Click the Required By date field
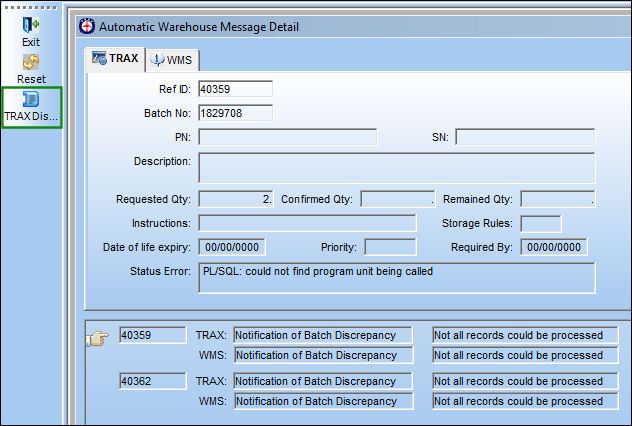This screenshot has height=426, width=632. (554, 247)
